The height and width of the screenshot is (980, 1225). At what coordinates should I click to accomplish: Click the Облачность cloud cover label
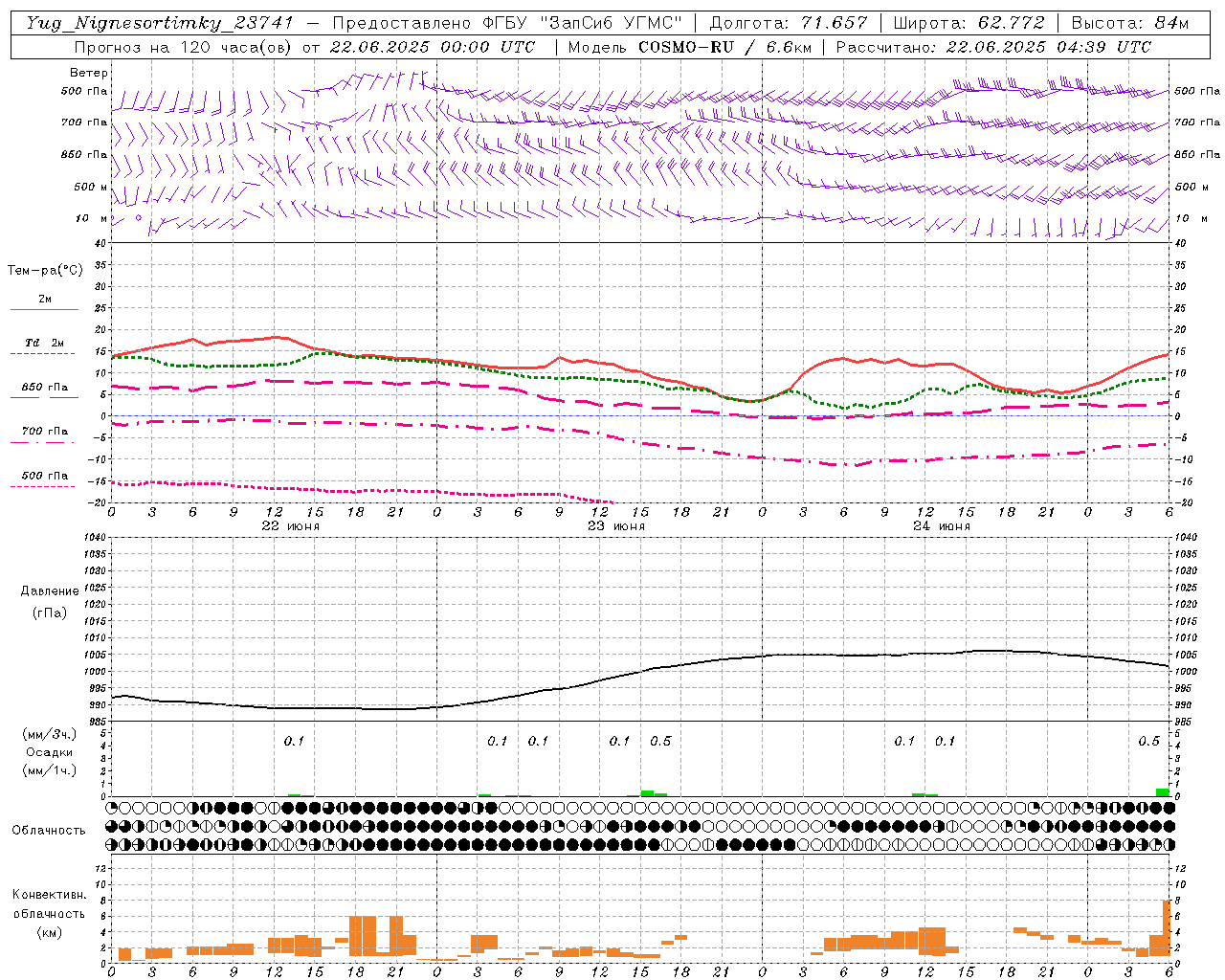(x=49, y=830)
